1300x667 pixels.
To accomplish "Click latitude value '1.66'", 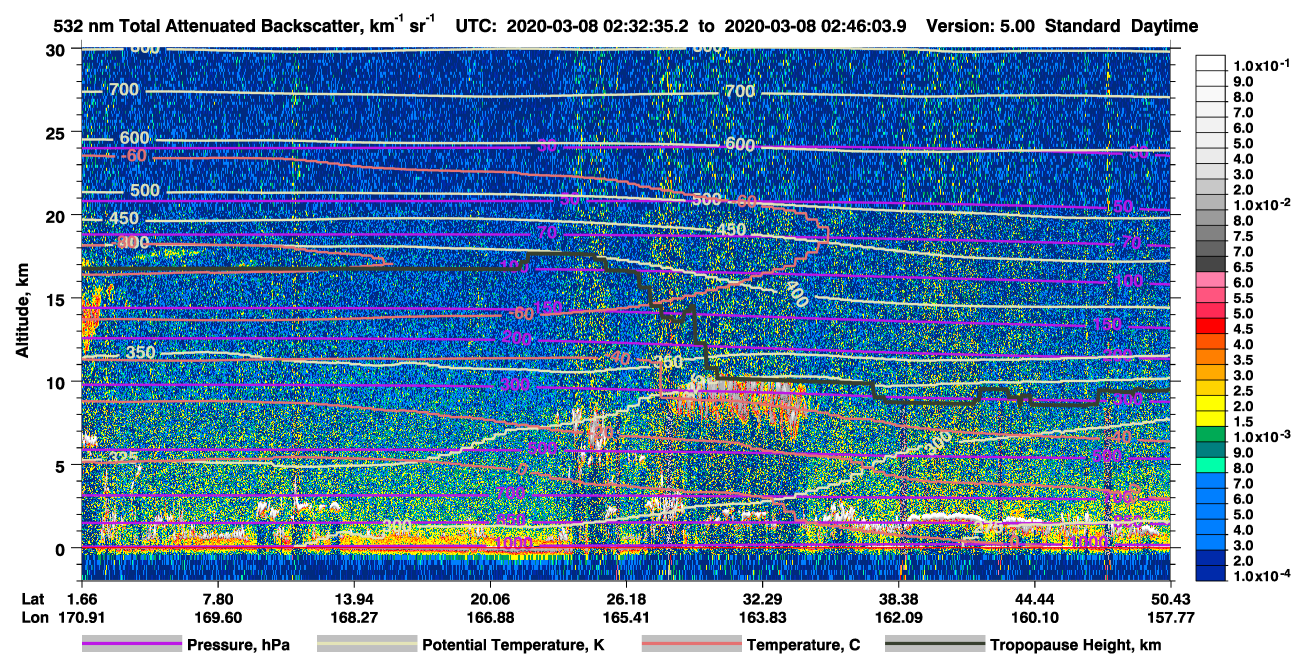I will point(82,599).
